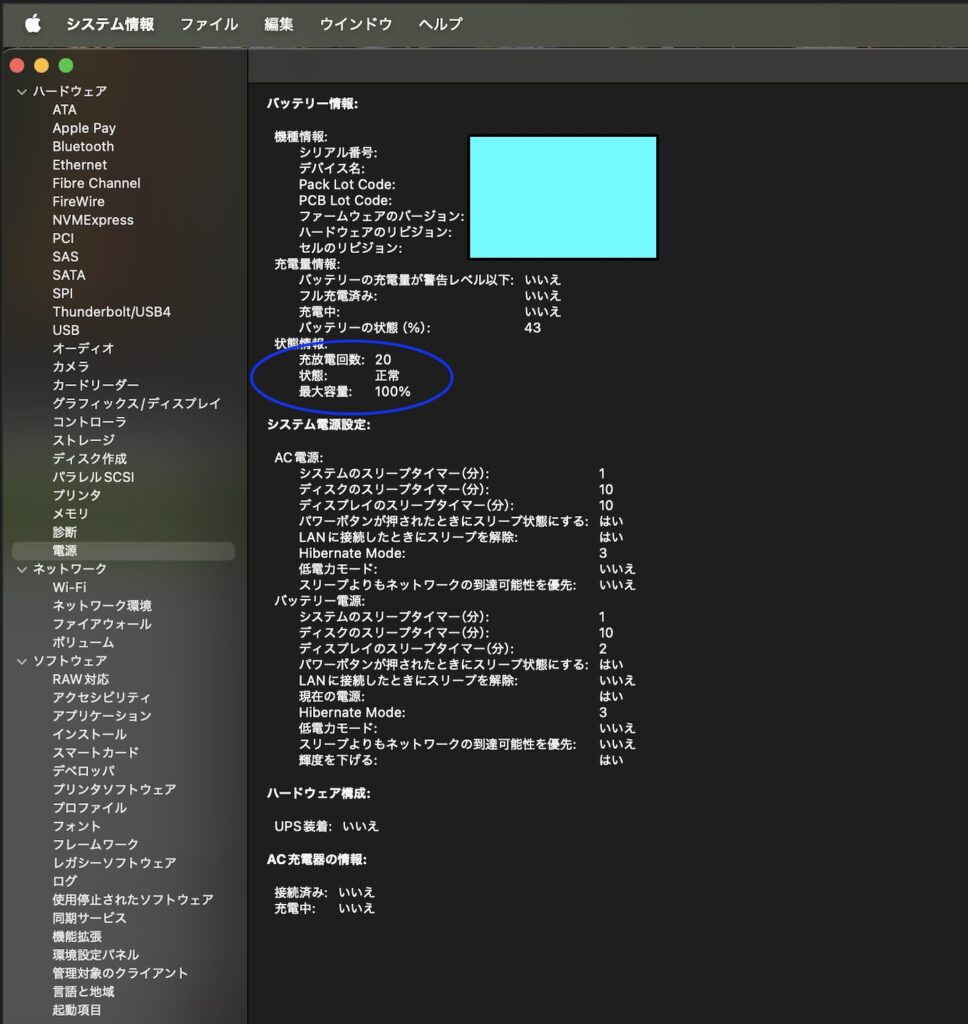Select PCI in the sidebar
This screenshot has width=968, height=1024.
point(63,238)
